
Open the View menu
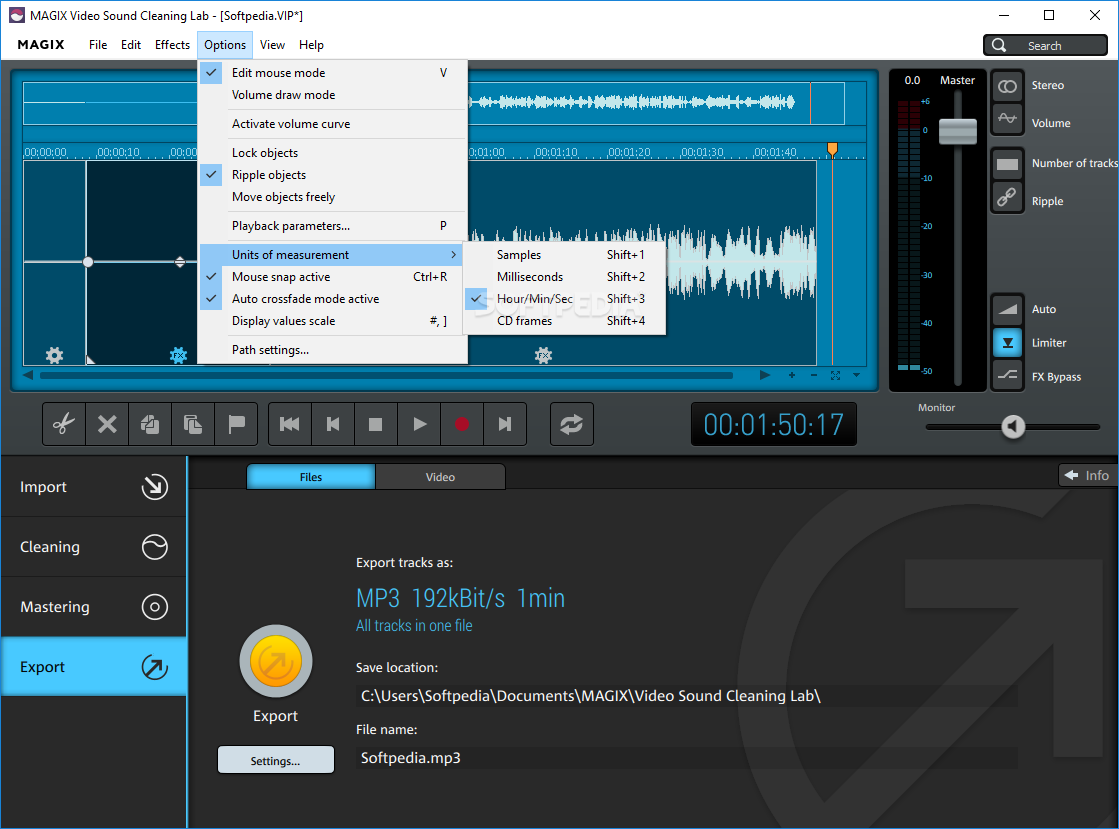(272, 45)
